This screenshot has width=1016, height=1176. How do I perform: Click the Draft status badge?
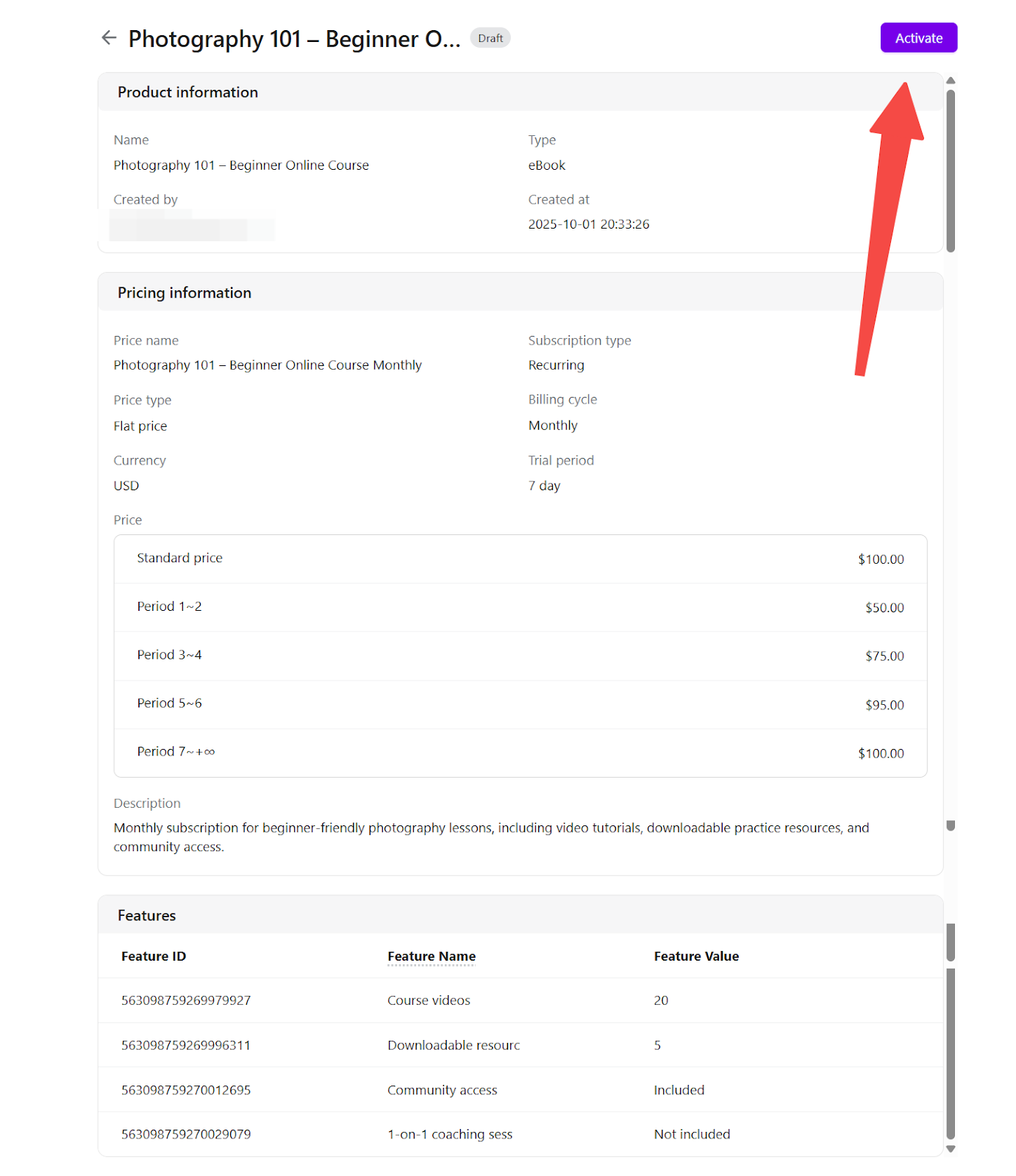[x=490, y=38]
